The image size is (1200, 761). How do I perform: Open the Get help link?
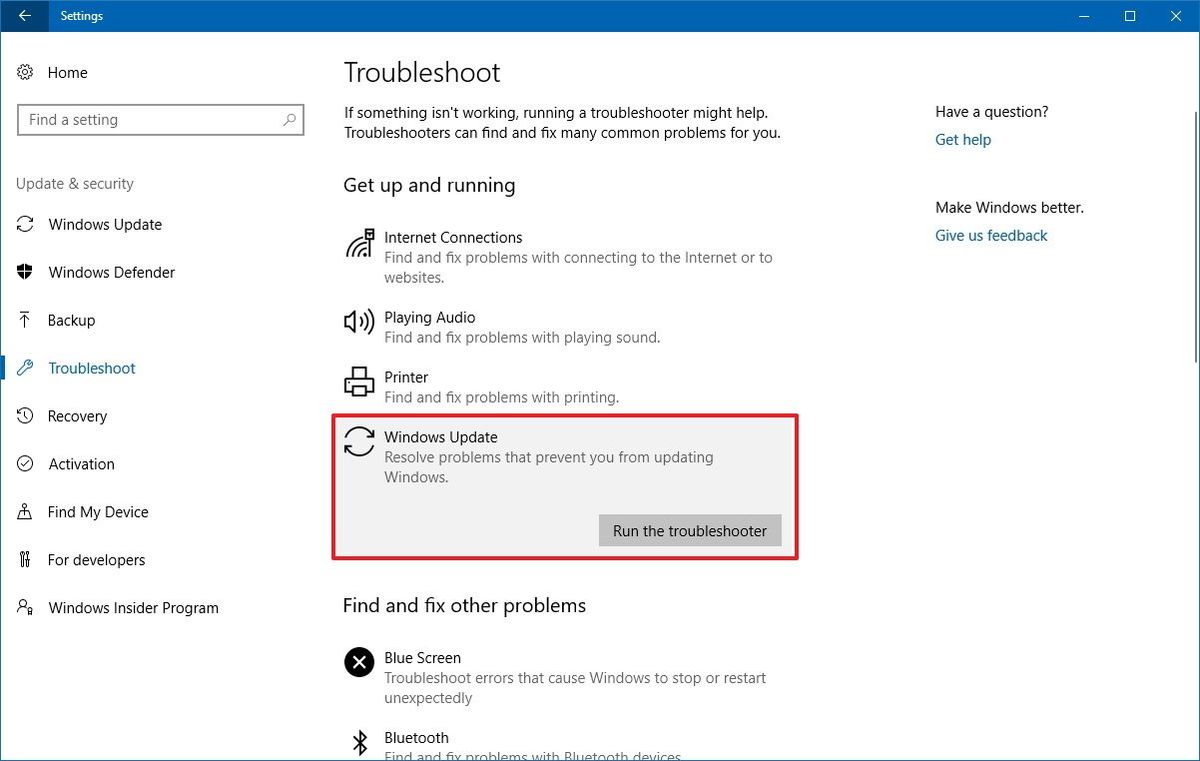[962, 139]
